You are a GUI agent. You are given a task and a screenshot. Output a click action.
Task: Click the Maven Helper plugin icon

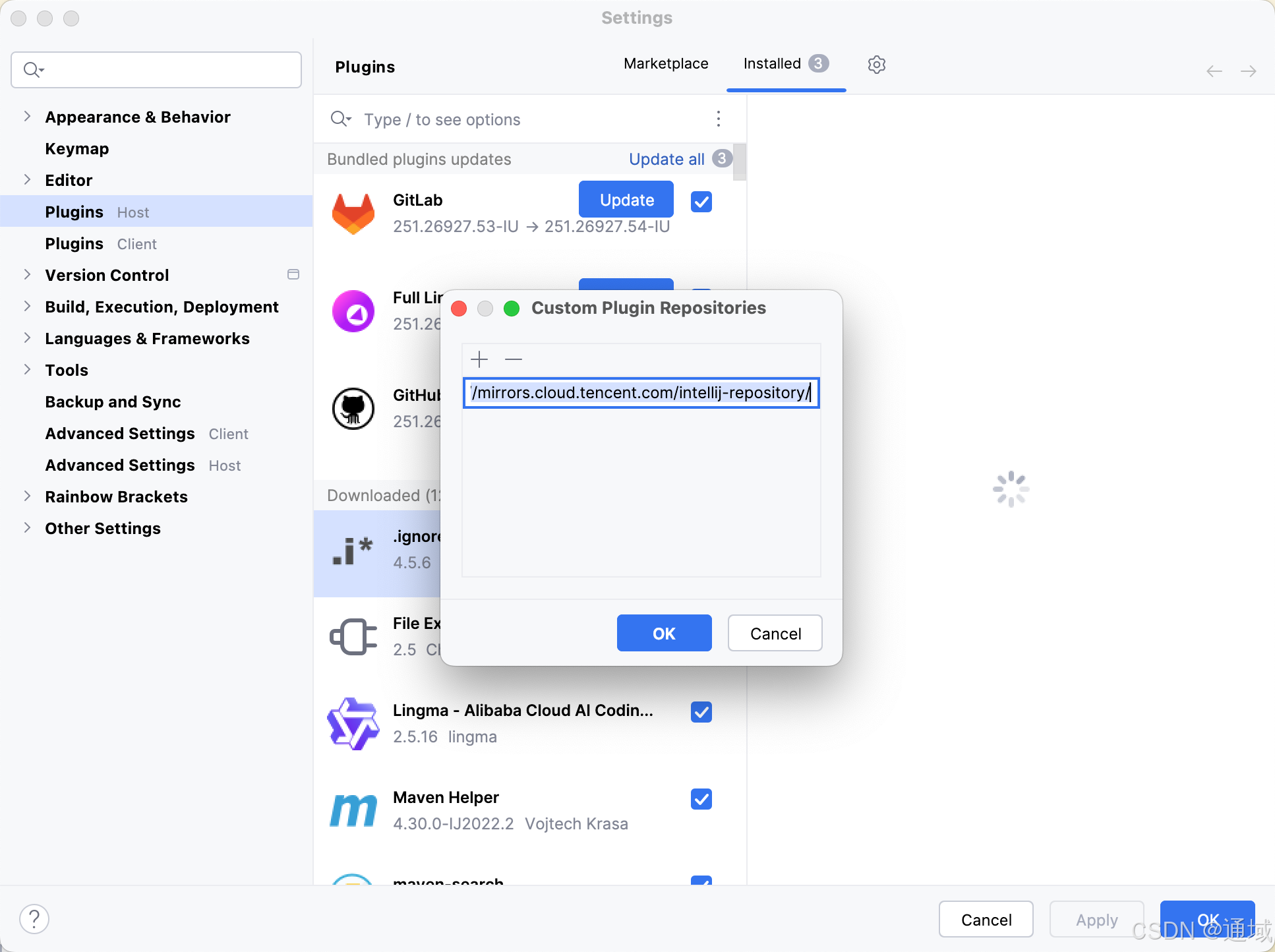point(353,810)
